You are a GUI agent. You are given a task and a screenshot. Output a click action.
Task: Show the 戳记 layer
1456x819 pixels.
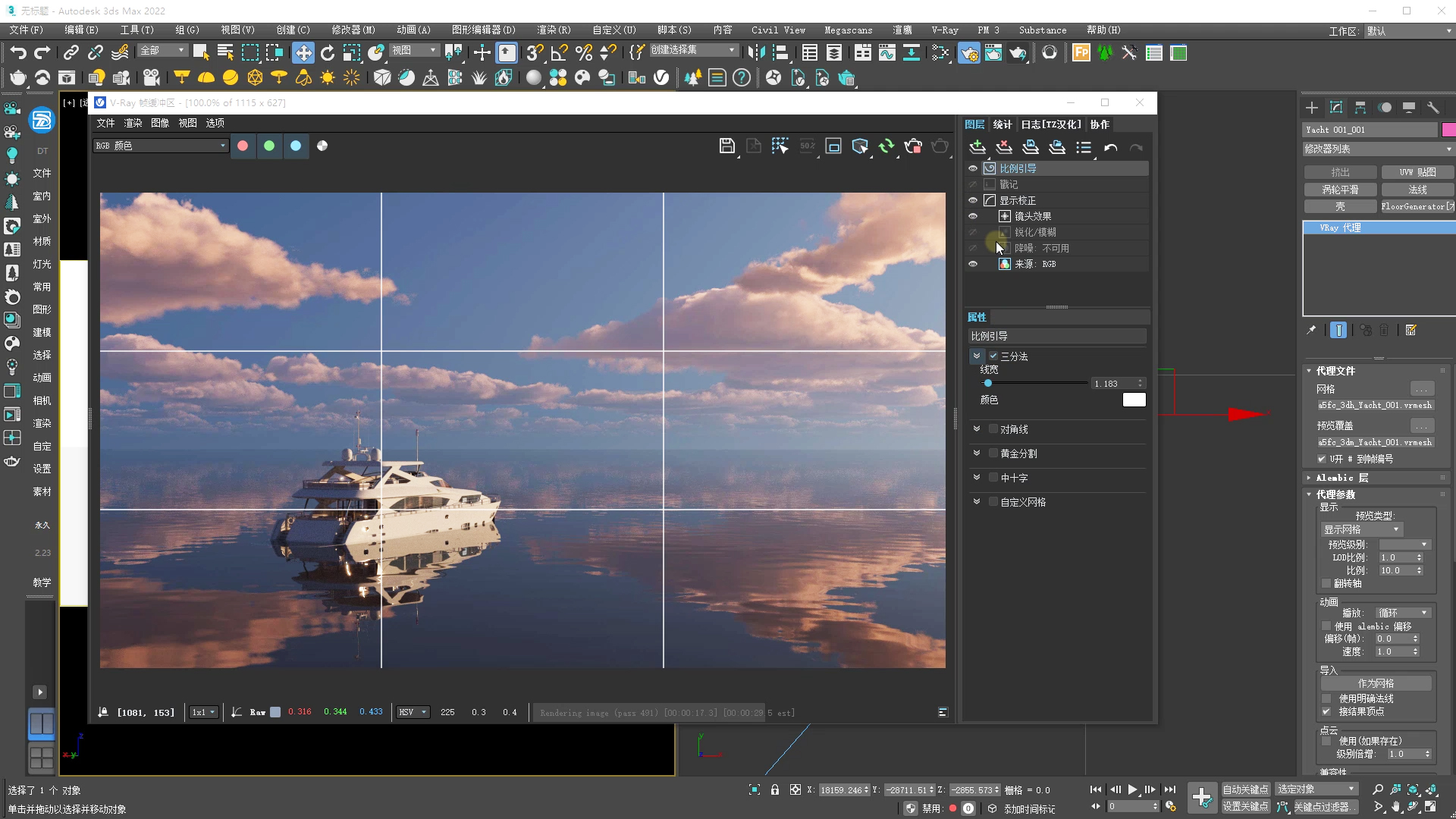click(973, 184)
